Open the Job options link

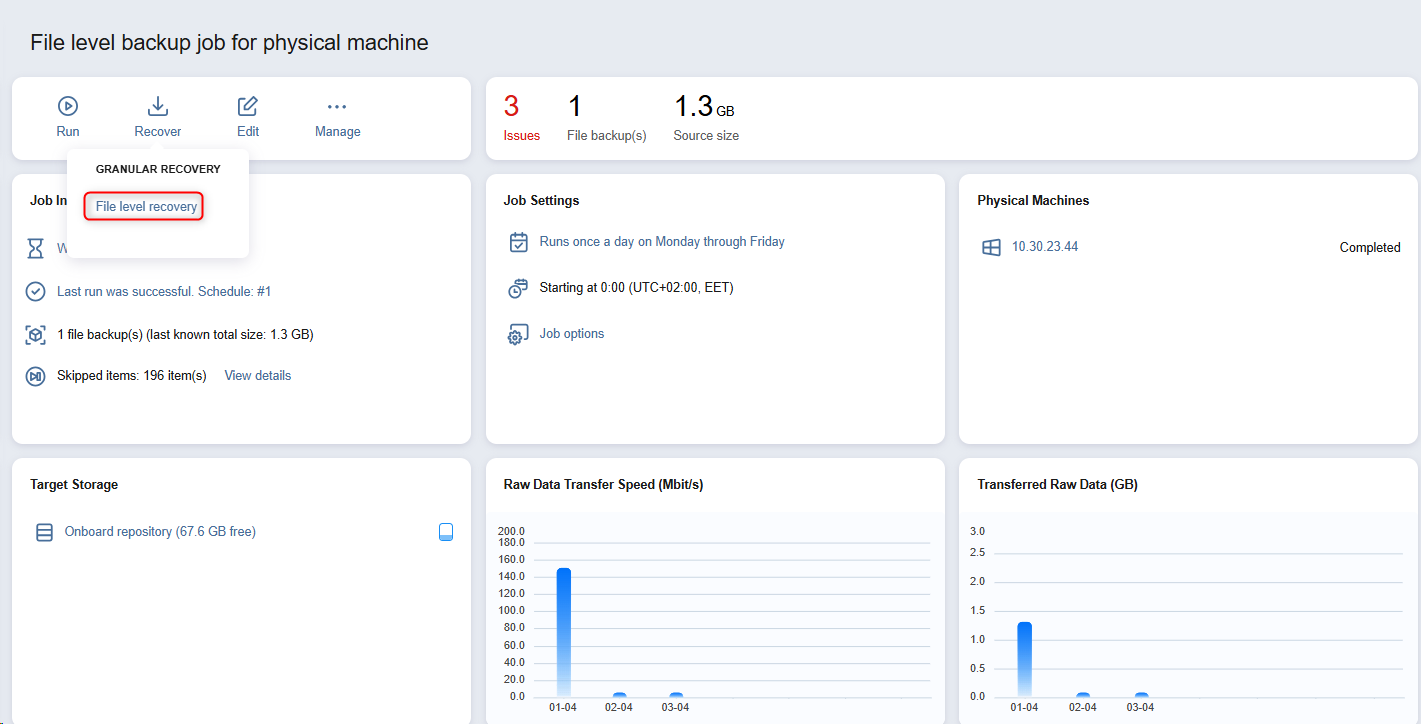click(571, 334)
